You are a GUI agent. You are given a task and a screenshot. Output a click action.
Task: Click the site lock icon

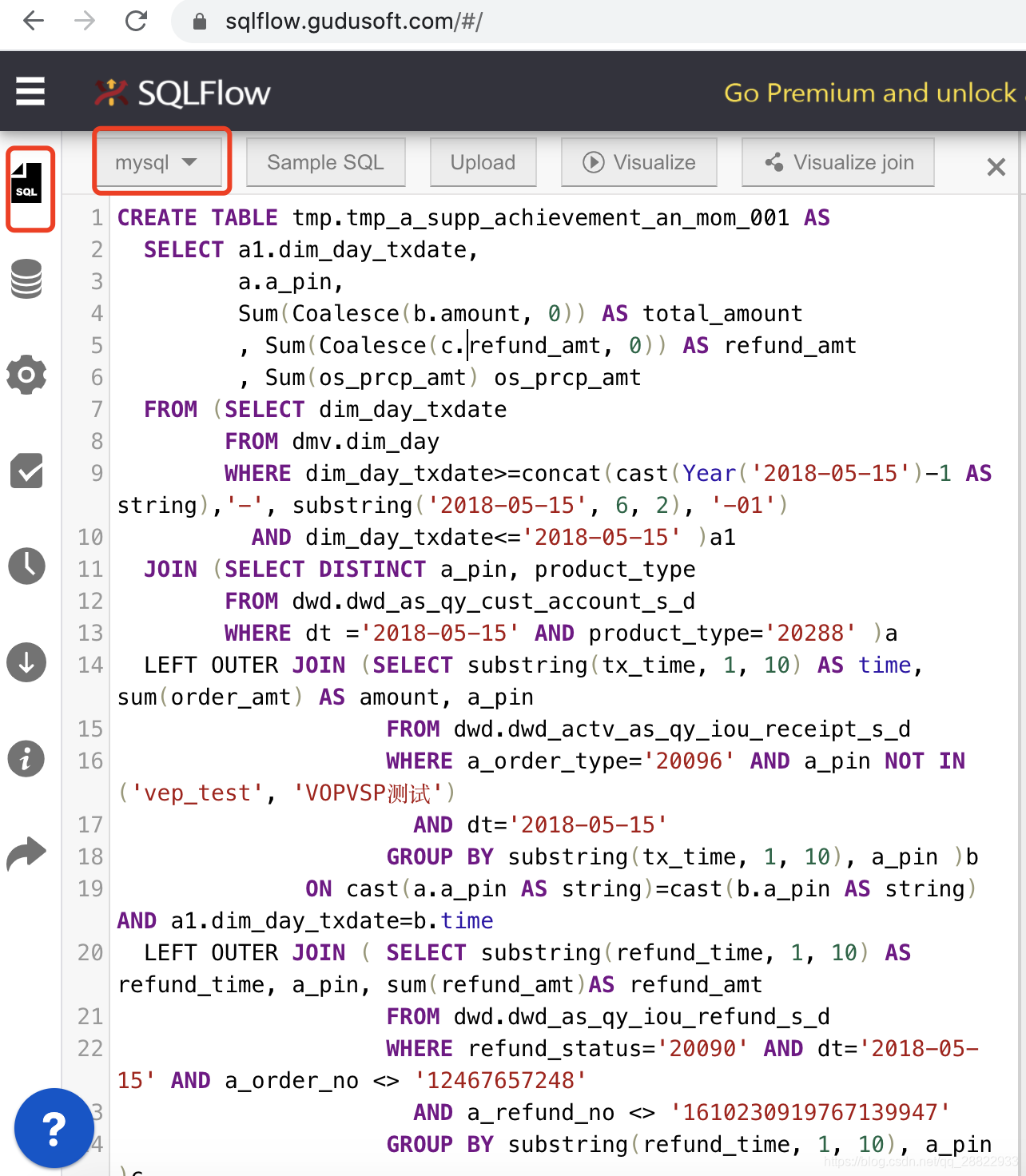(201, 22)
